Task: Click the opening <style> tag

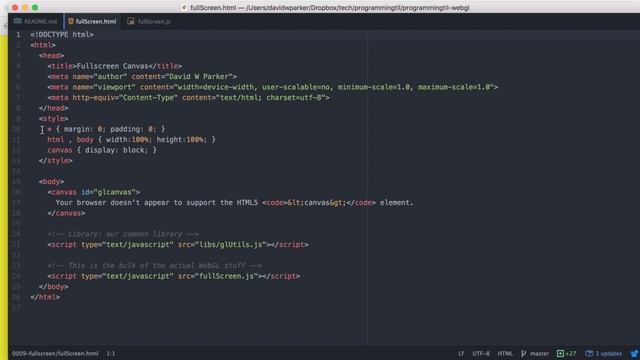Action: pos(53,118)
